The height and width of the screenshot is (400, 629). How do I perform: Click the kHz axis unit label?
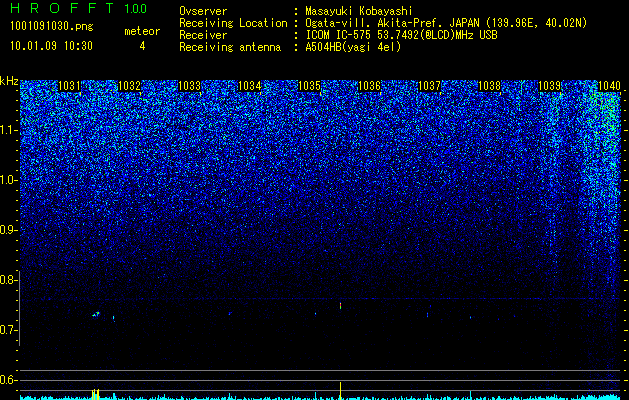click(9, 81)
